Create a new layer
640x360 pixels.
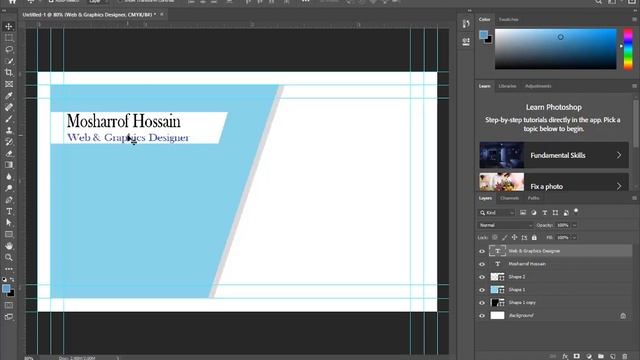coord(613,356)
